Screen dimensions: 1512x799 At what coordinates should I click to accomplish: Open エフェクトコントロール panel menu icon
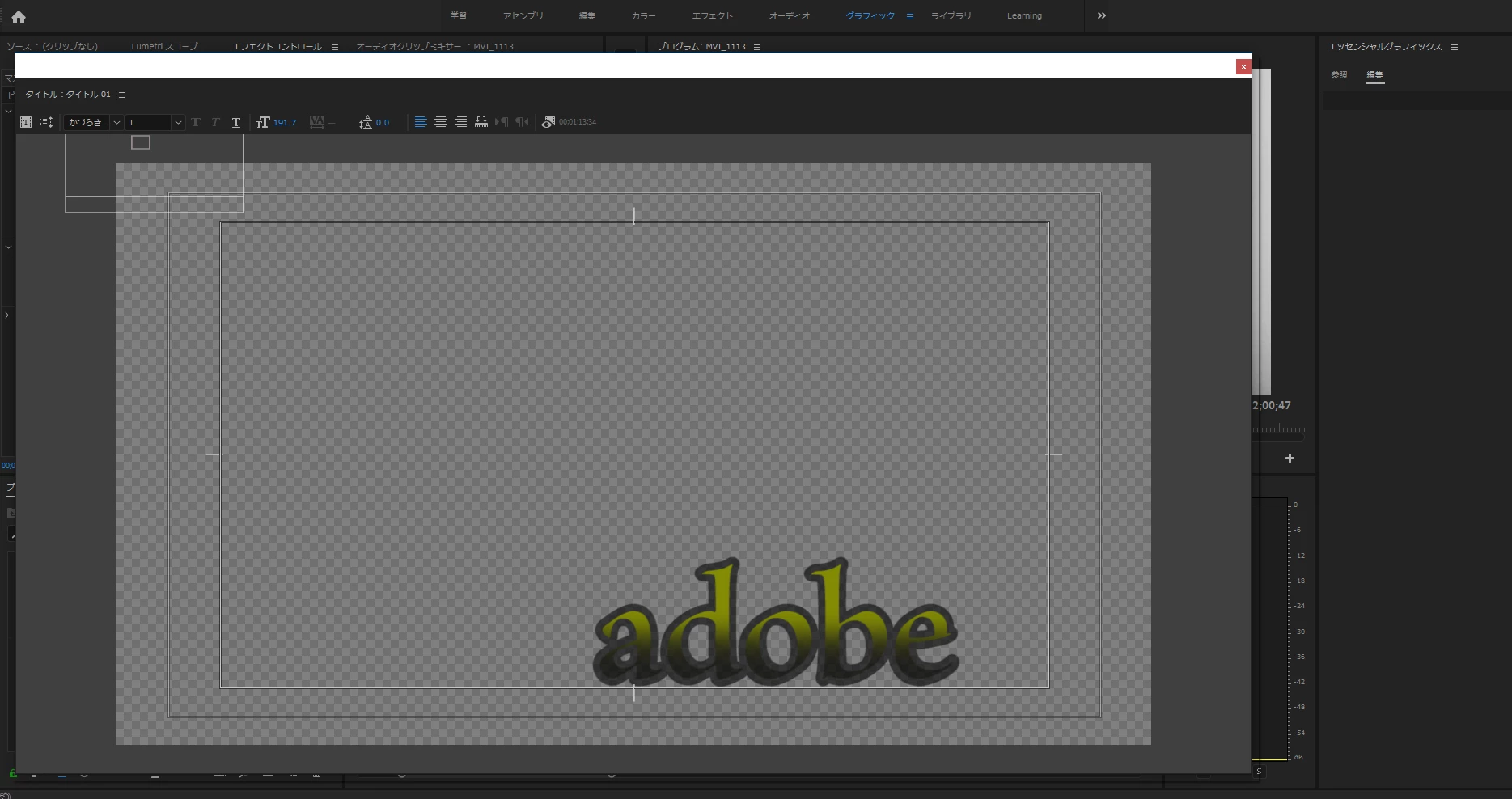pyautogui.click(x=335, y=47)
